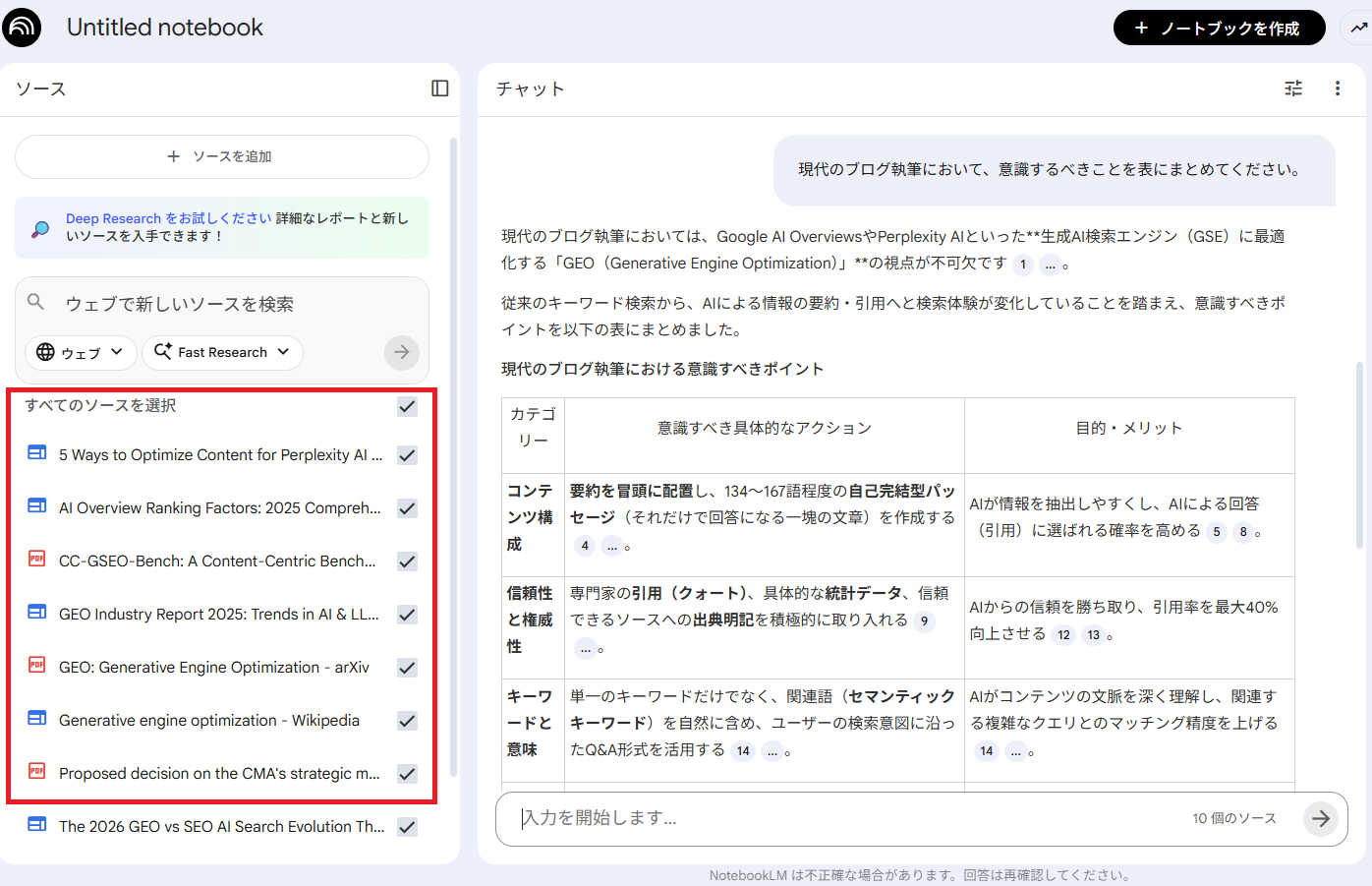Image resolution: width=1372 pixels, height=886 pixels.
Task: Click the analytics icon at the top right
Action: [1360, 27]
